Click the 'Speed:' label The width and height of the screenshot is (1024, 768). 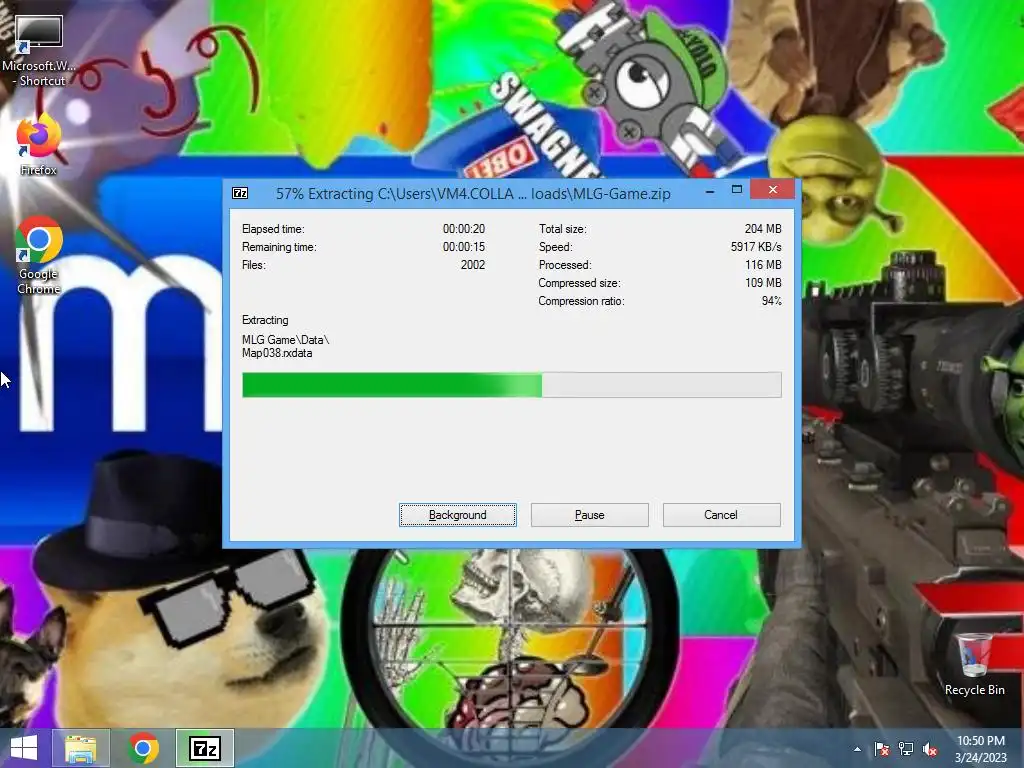pos(555,247)
